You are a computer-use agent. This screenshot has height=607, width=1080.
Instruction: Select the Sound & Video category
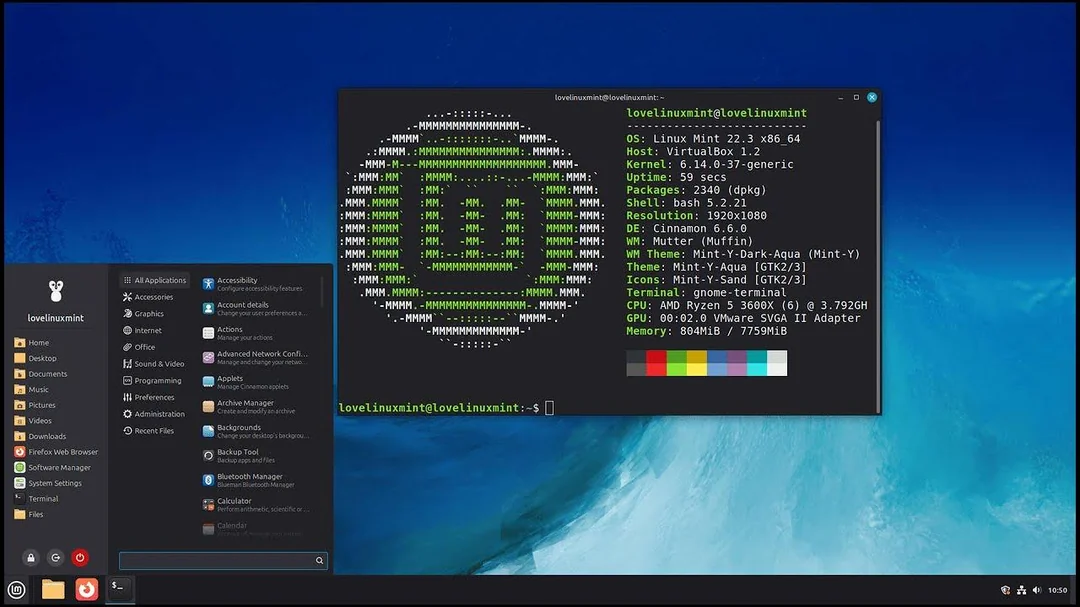(159, 363)
